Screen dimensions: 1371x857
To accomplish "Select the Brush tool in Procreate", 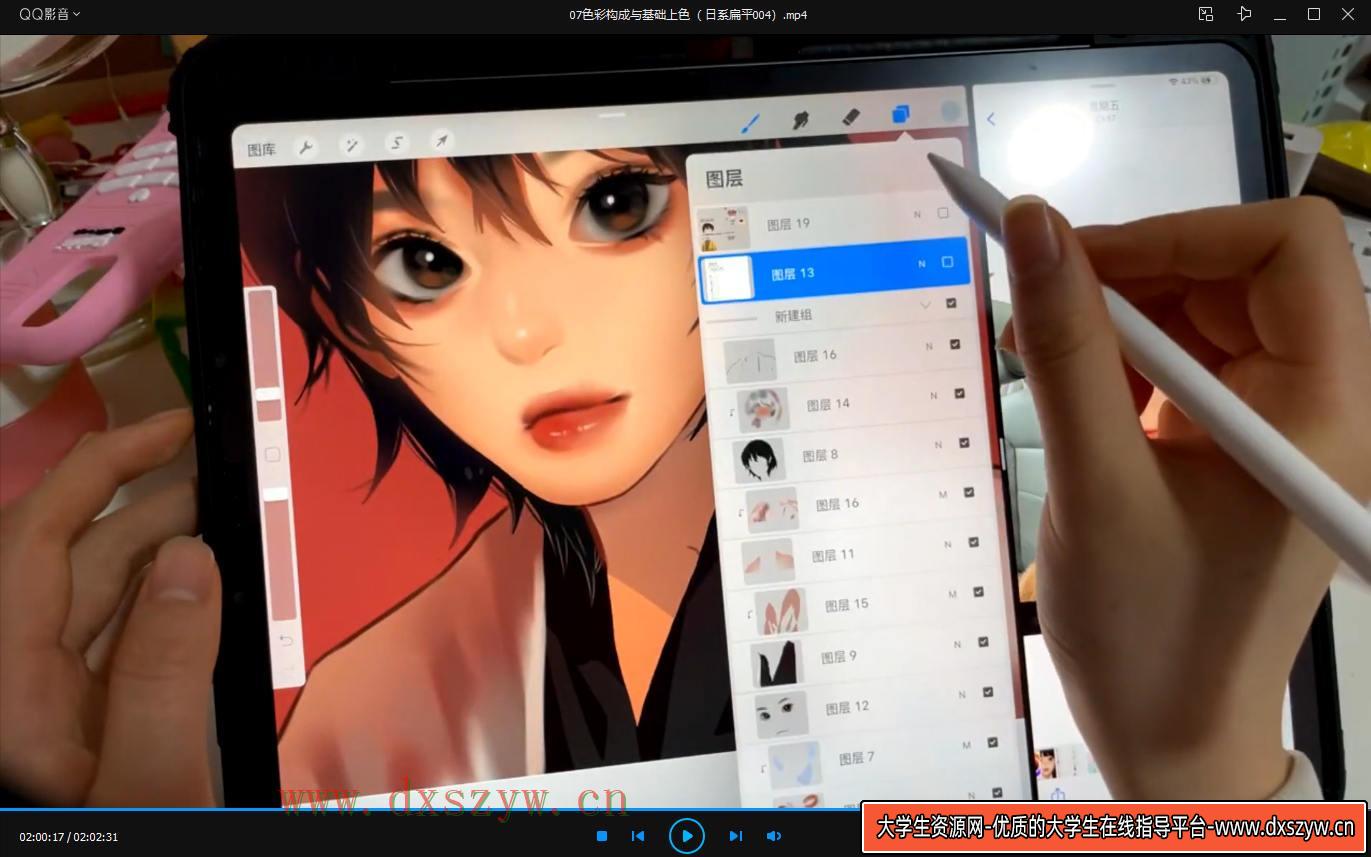I will click(750, 124).
